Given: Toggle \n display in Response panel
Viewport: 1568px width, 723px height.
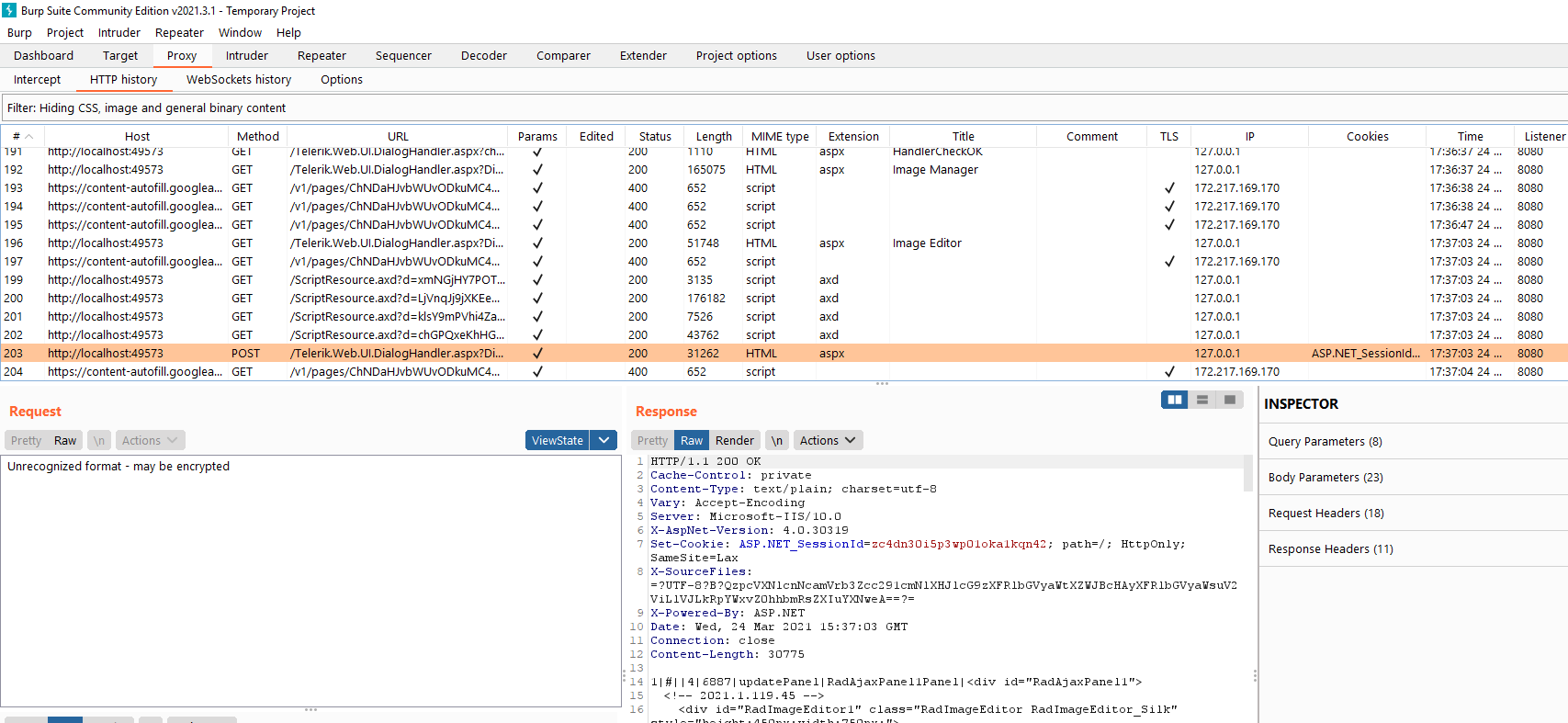Looking at the screenshot, I should 776,441.
